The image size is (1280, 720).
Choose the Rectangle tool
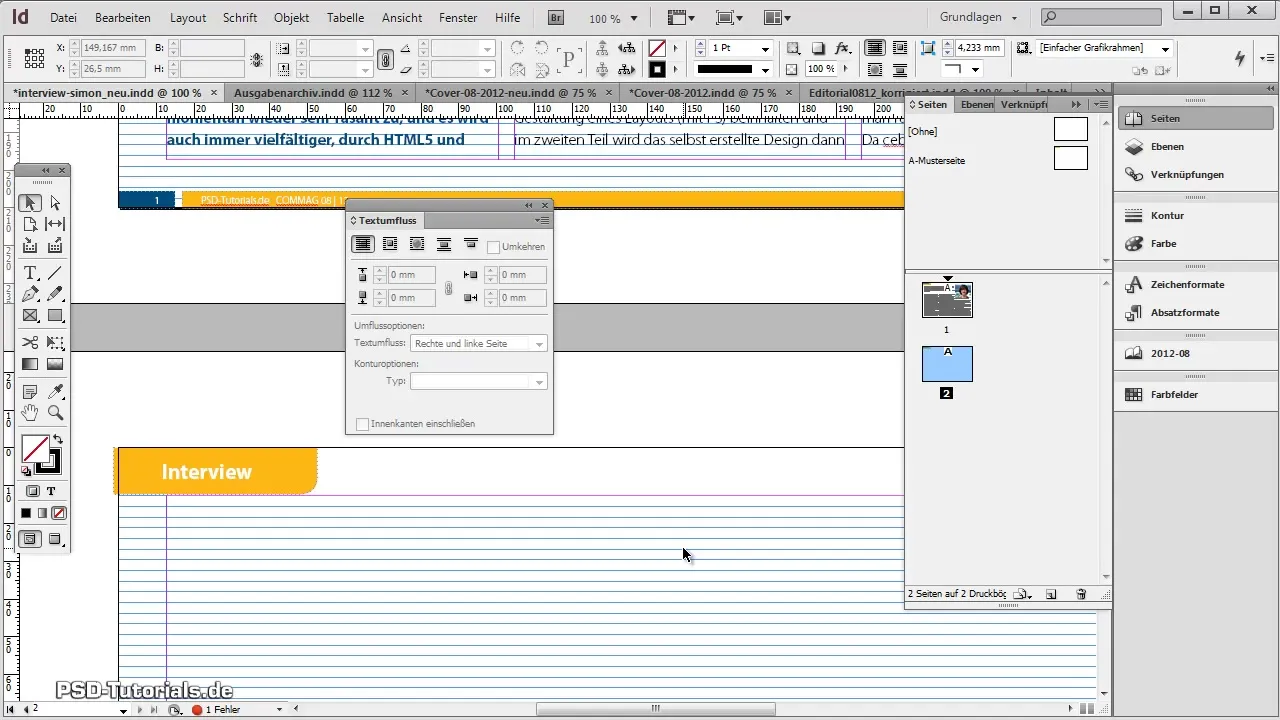(x=55, y=315)
